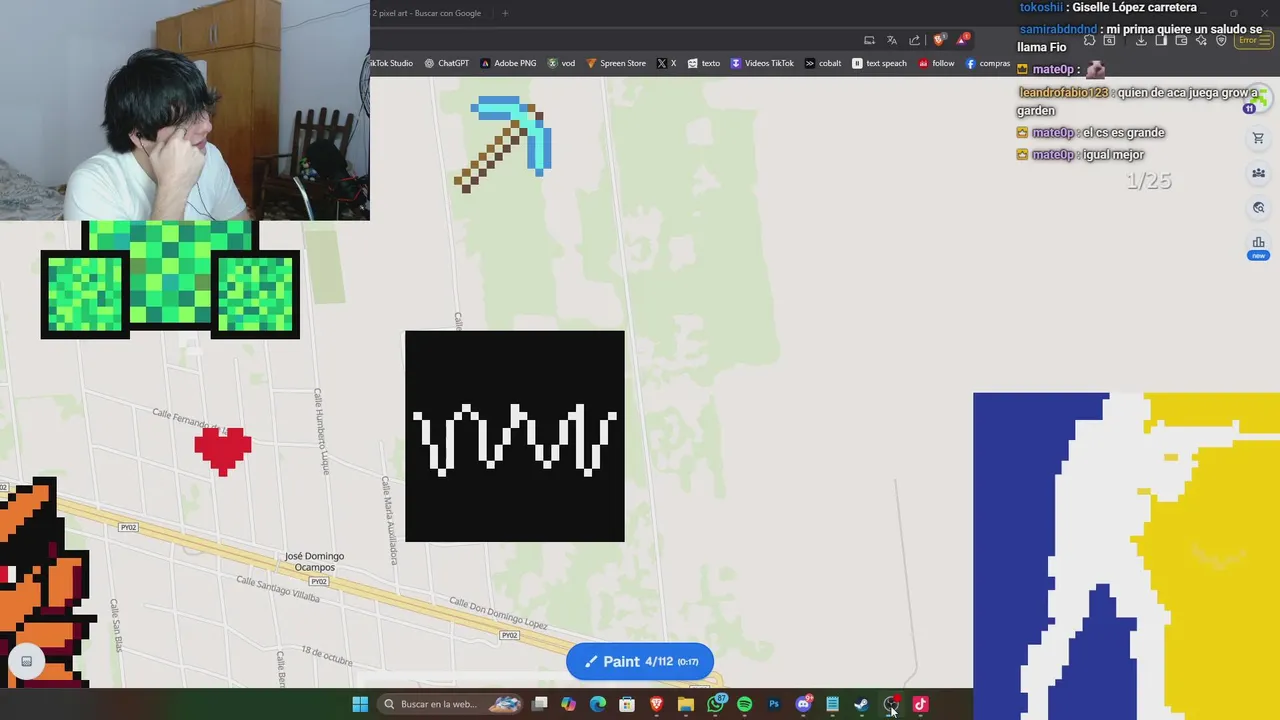1280x720 pixels.
Task: Open Discord from taskbar
Action: 803,704
